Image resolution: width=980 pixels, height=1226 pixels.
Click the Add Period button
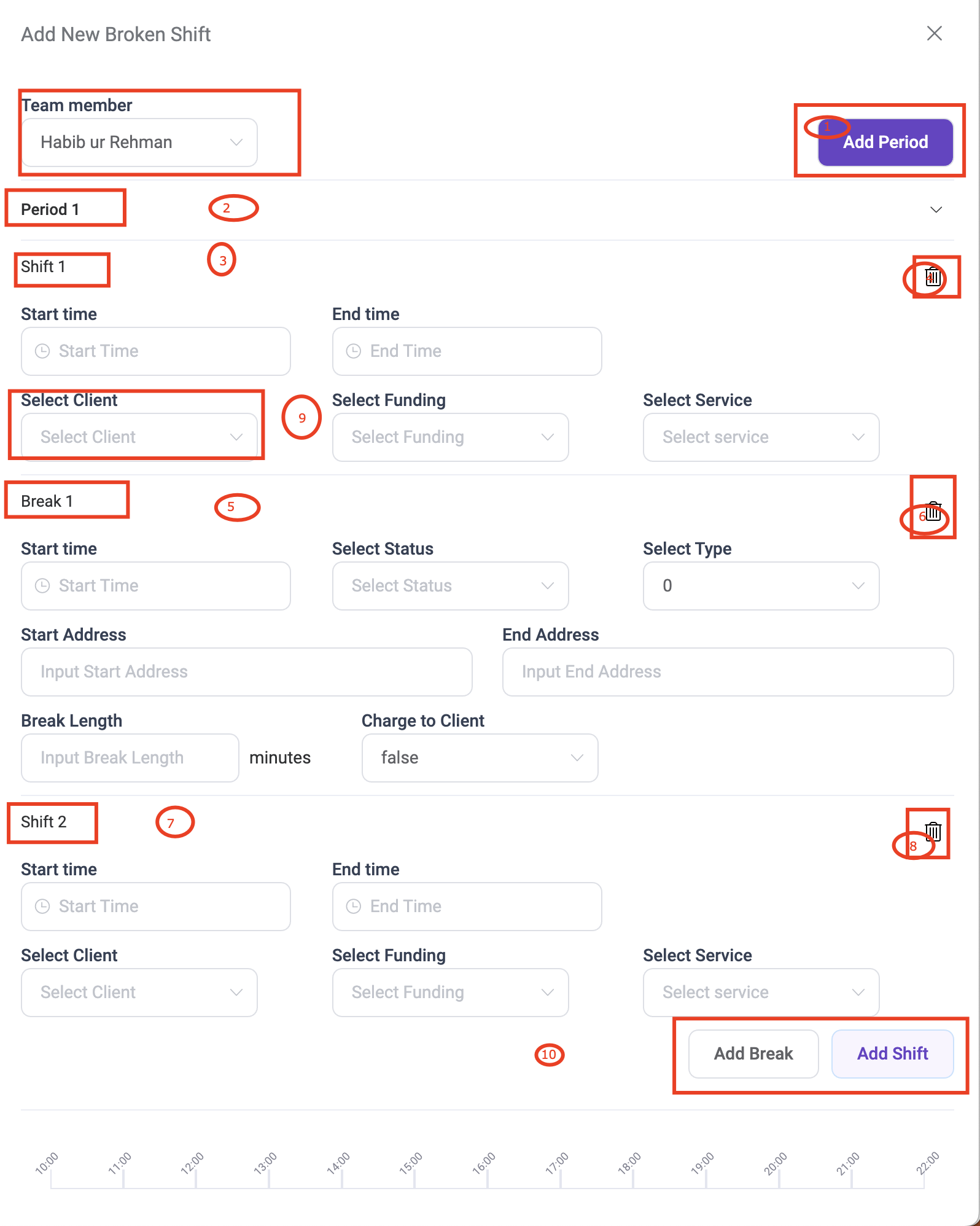(x=885, y=143)
